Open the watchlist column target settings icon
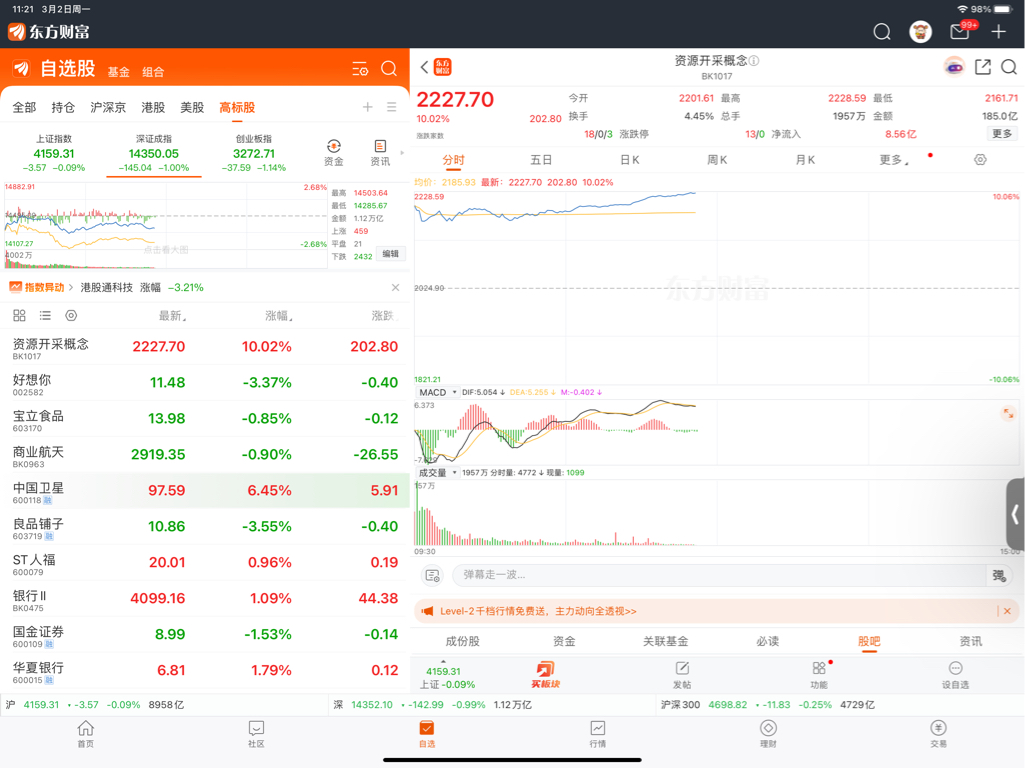Viewport: 1025px width, 768px height. pos(71,316)
